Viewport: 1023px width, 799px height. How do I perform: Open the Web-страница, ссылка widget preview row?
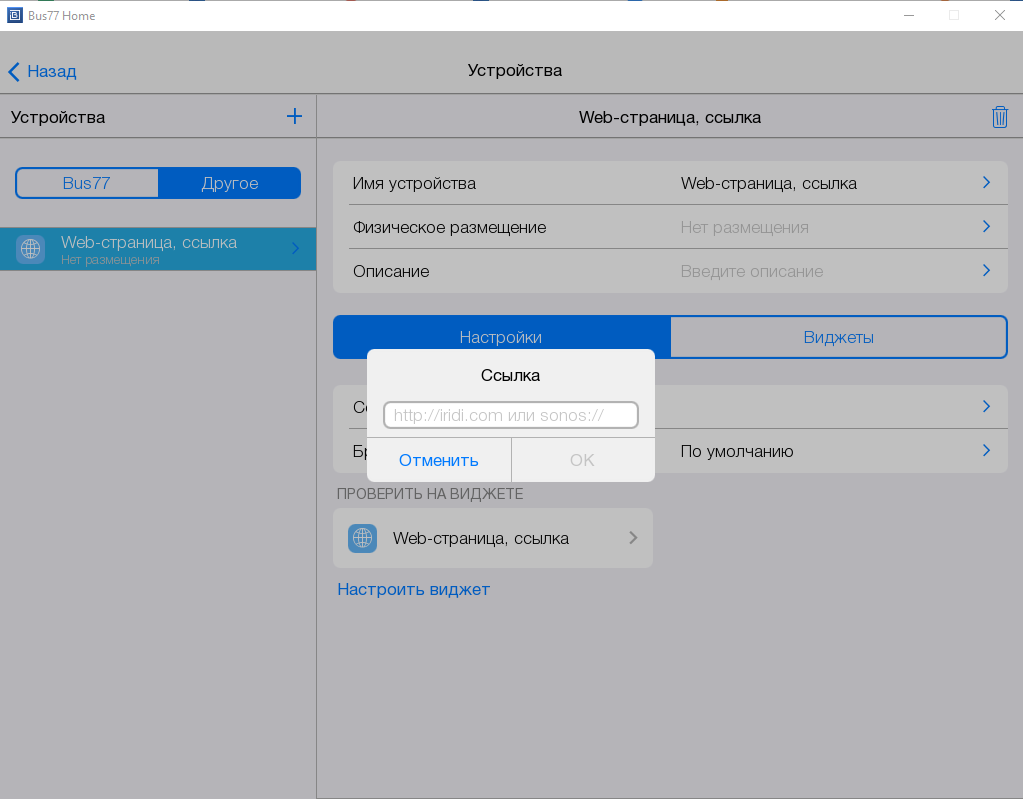pos(492,538)
